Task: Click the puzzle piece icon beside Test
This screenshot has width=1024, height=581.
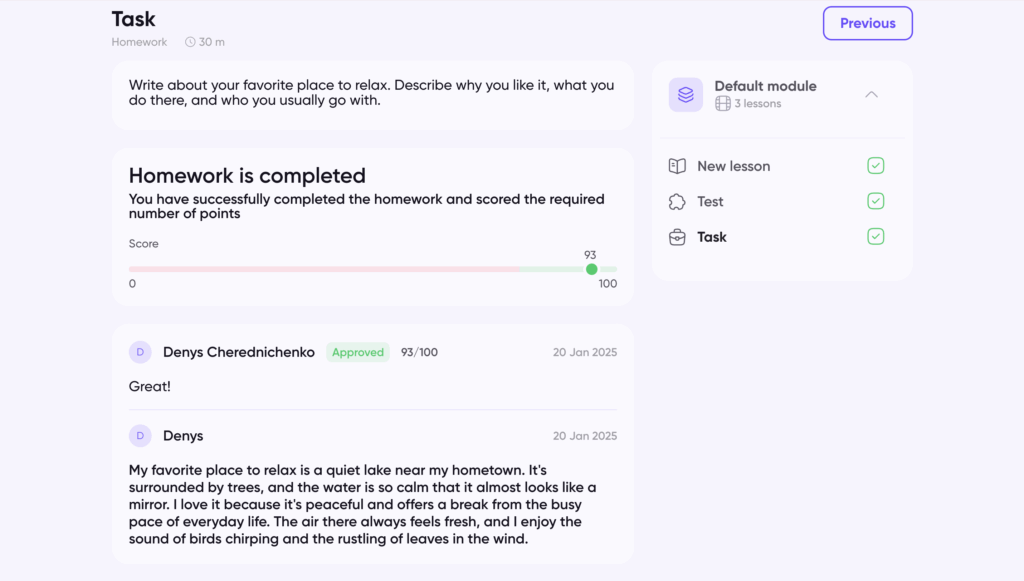Action: (677, 202)
